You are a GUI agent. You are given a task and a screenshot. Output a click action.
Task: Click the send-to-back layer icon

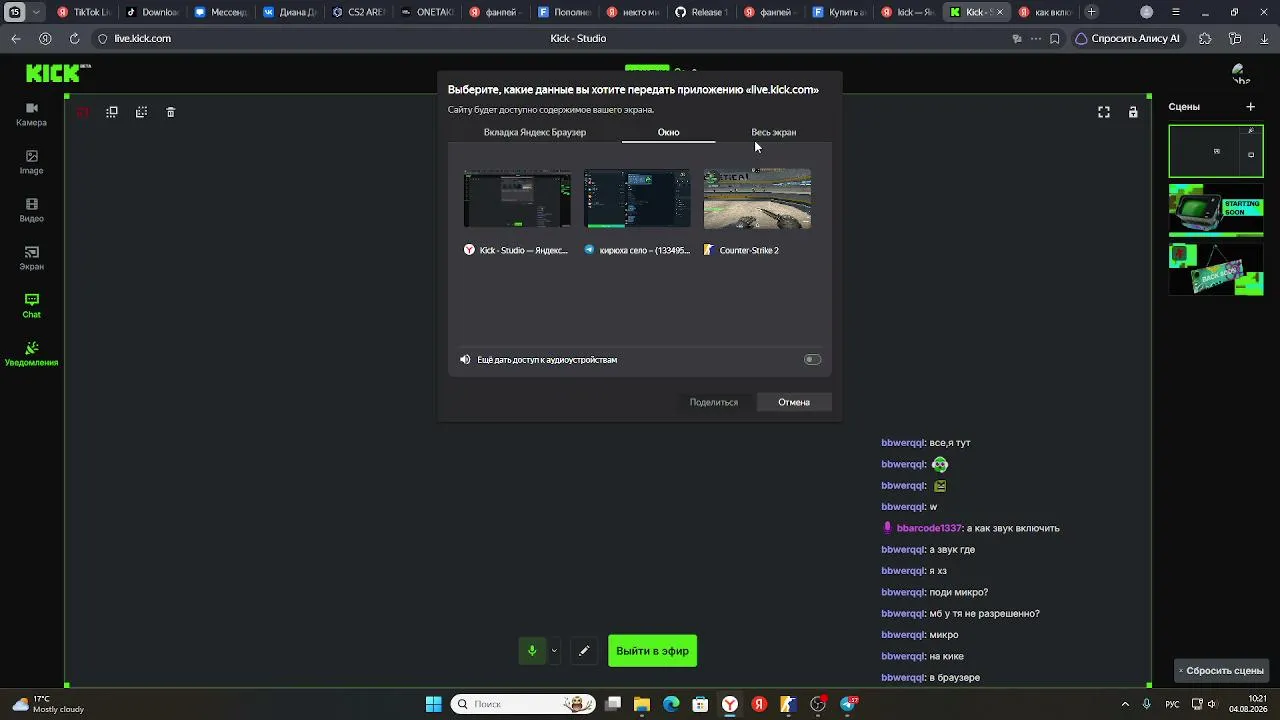point(141,112)
